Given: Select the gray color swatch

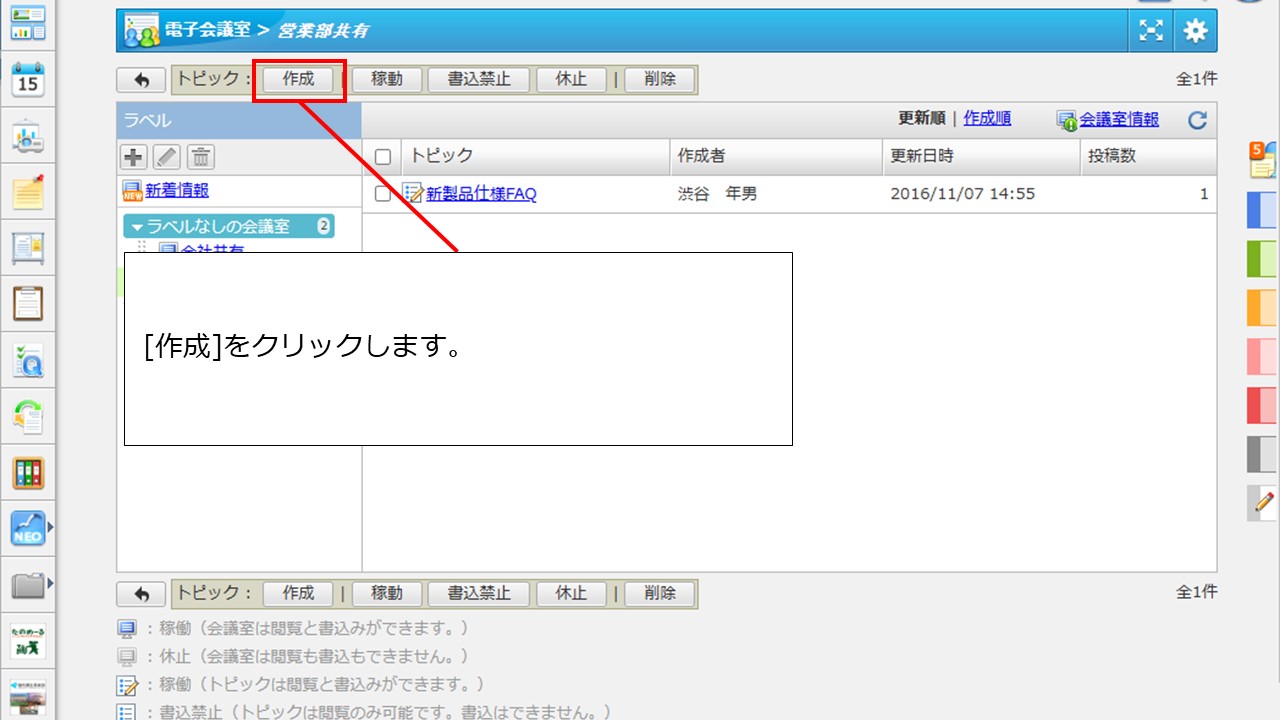Looking at the screenshot, I should [x=1262, y=455].
